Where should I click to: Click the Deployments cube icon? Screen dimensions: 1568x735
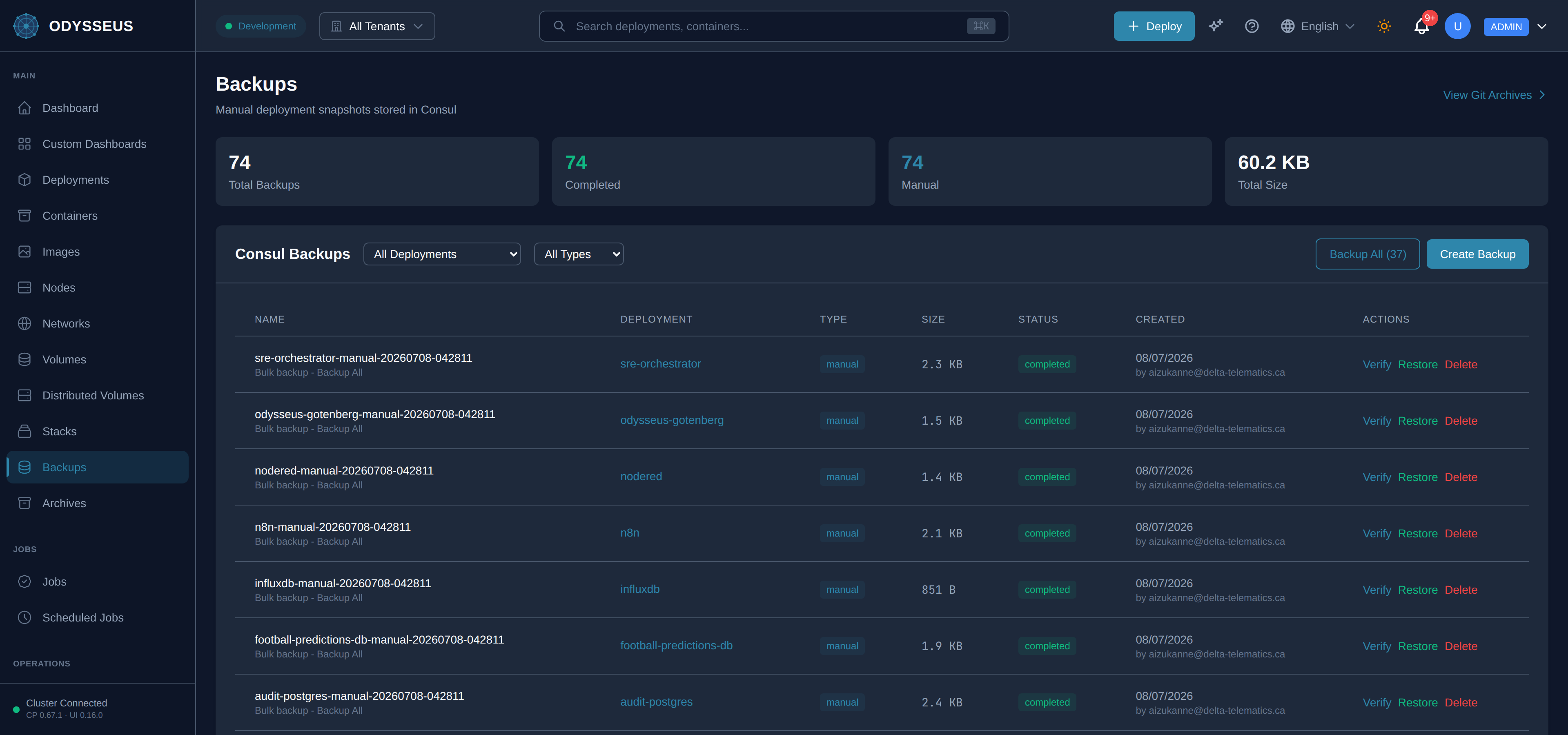24,180
